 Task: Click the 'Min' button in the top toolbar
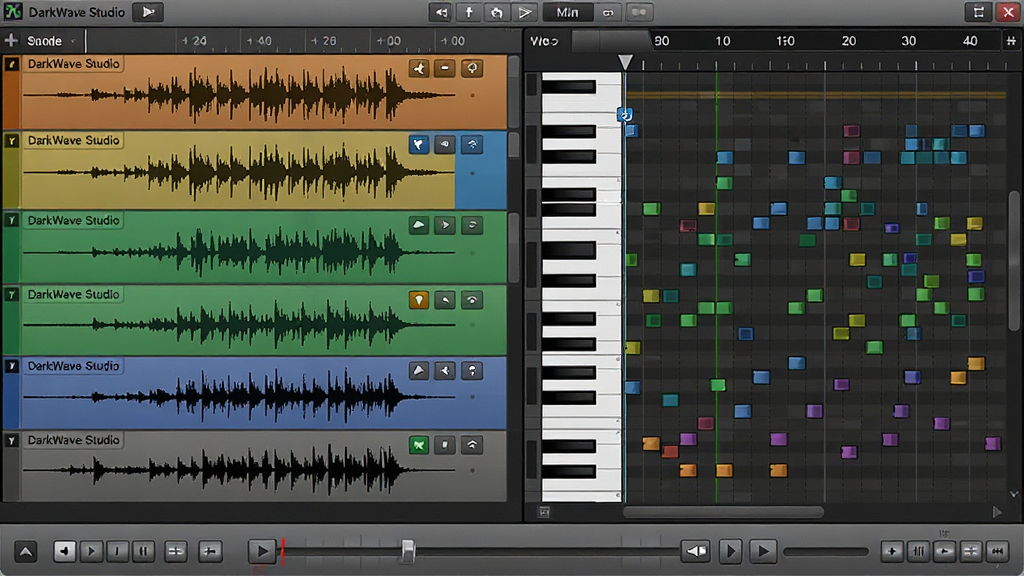tap(567, 12)
